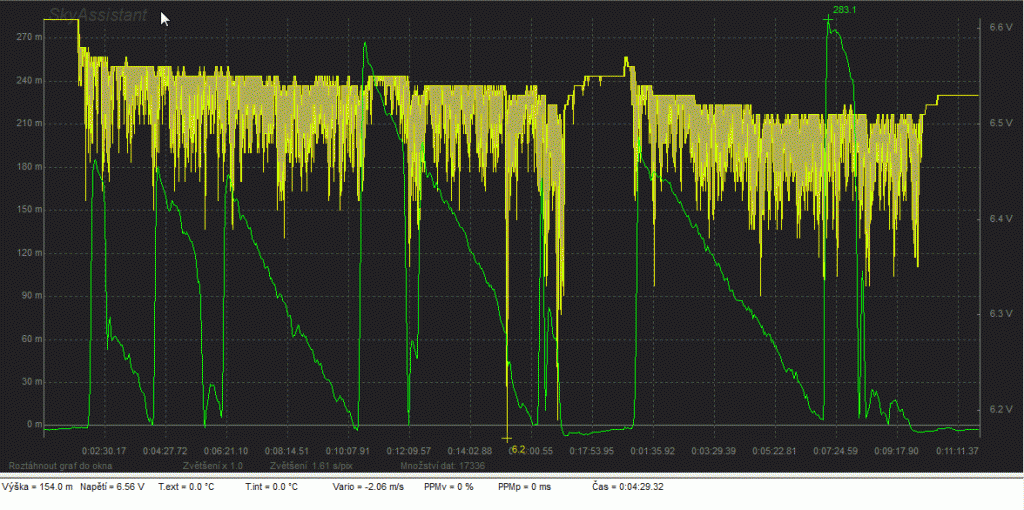
Task: Click the 6.6 V voltage axis label
Action: 1000,27
